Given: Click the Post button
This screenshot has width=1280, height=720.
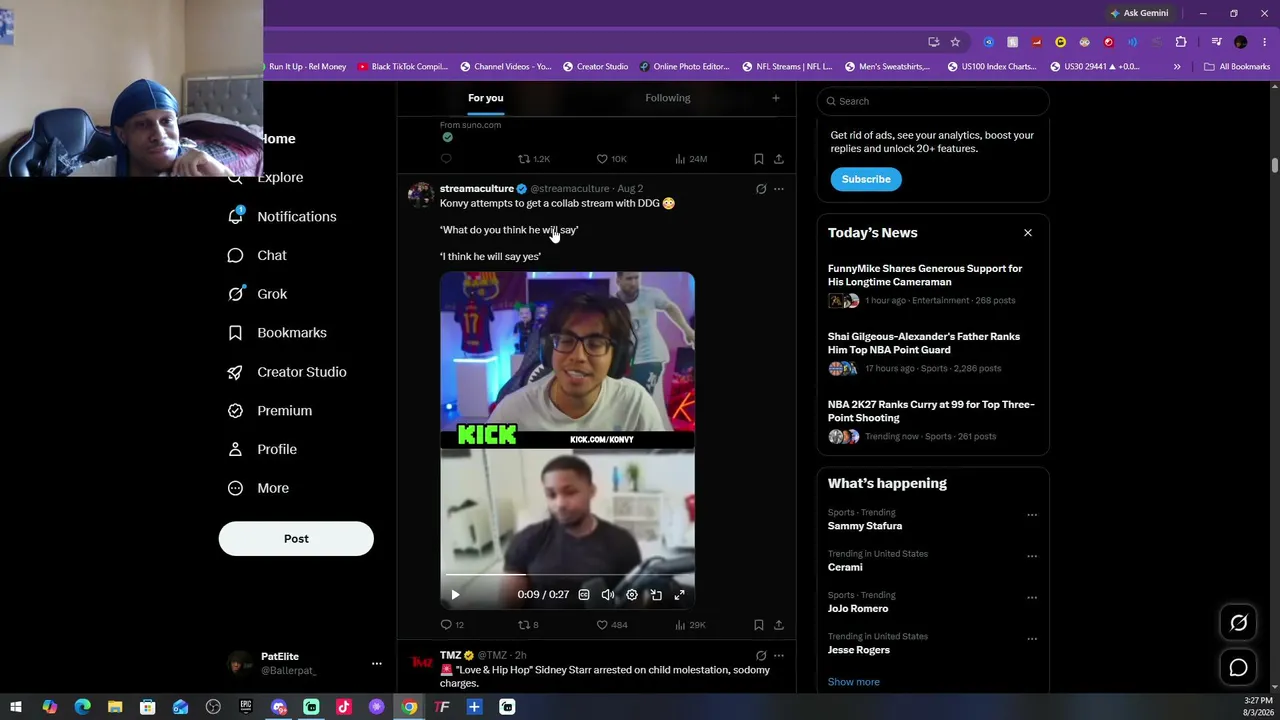Looking at the screenshot, I should click(x=296, y=539).
